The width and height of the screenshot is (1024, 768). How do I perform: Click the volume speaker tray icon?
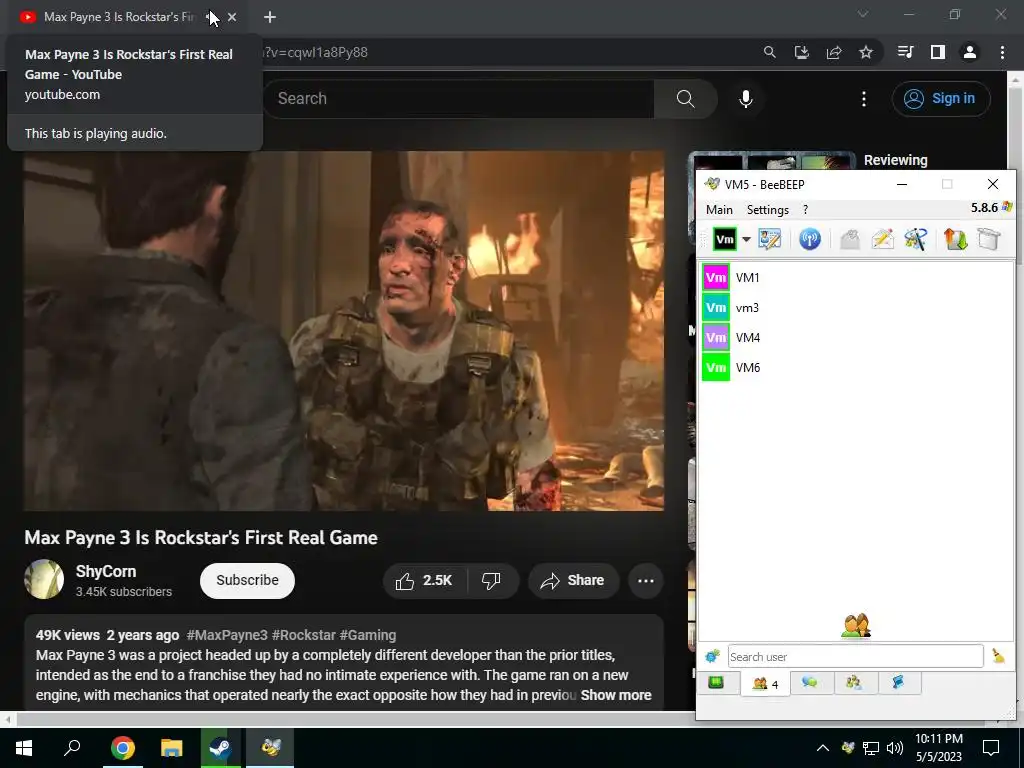tap(895, 748)
